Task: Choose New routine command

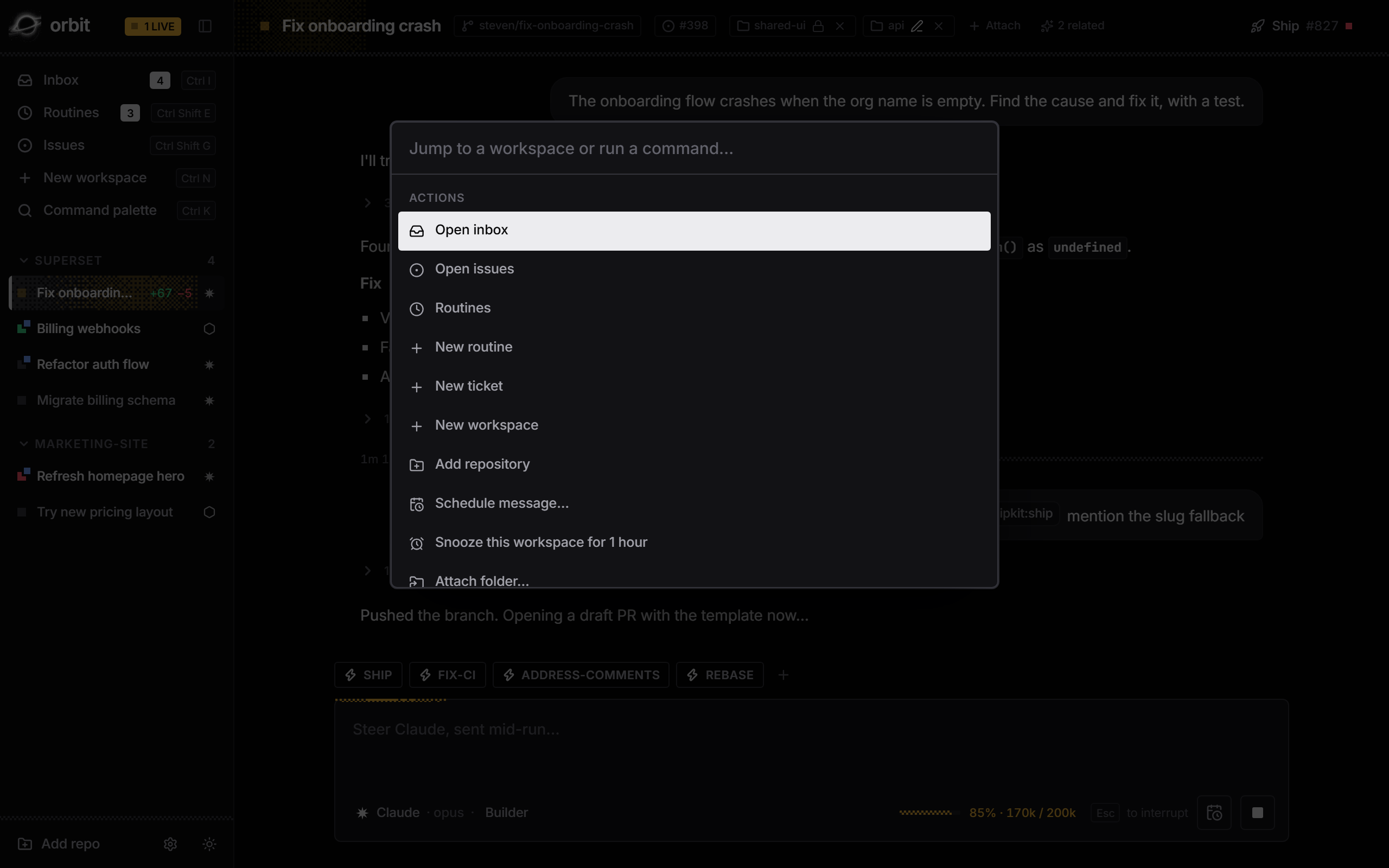Action: pos(694,347)
